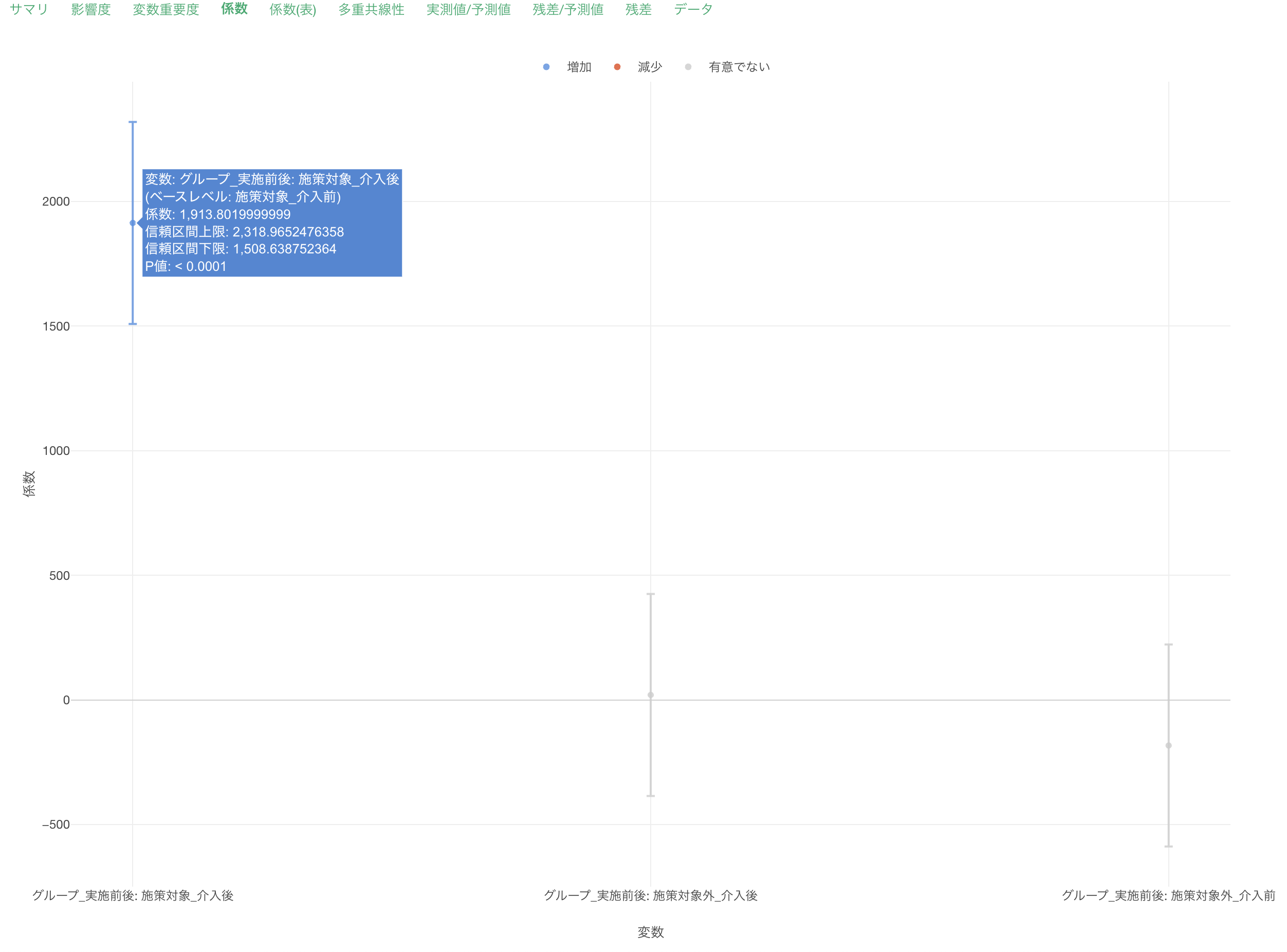
Task: Click the x-axis label グループ_実施前後: 施策対象外_介入後
Action: 650,895
